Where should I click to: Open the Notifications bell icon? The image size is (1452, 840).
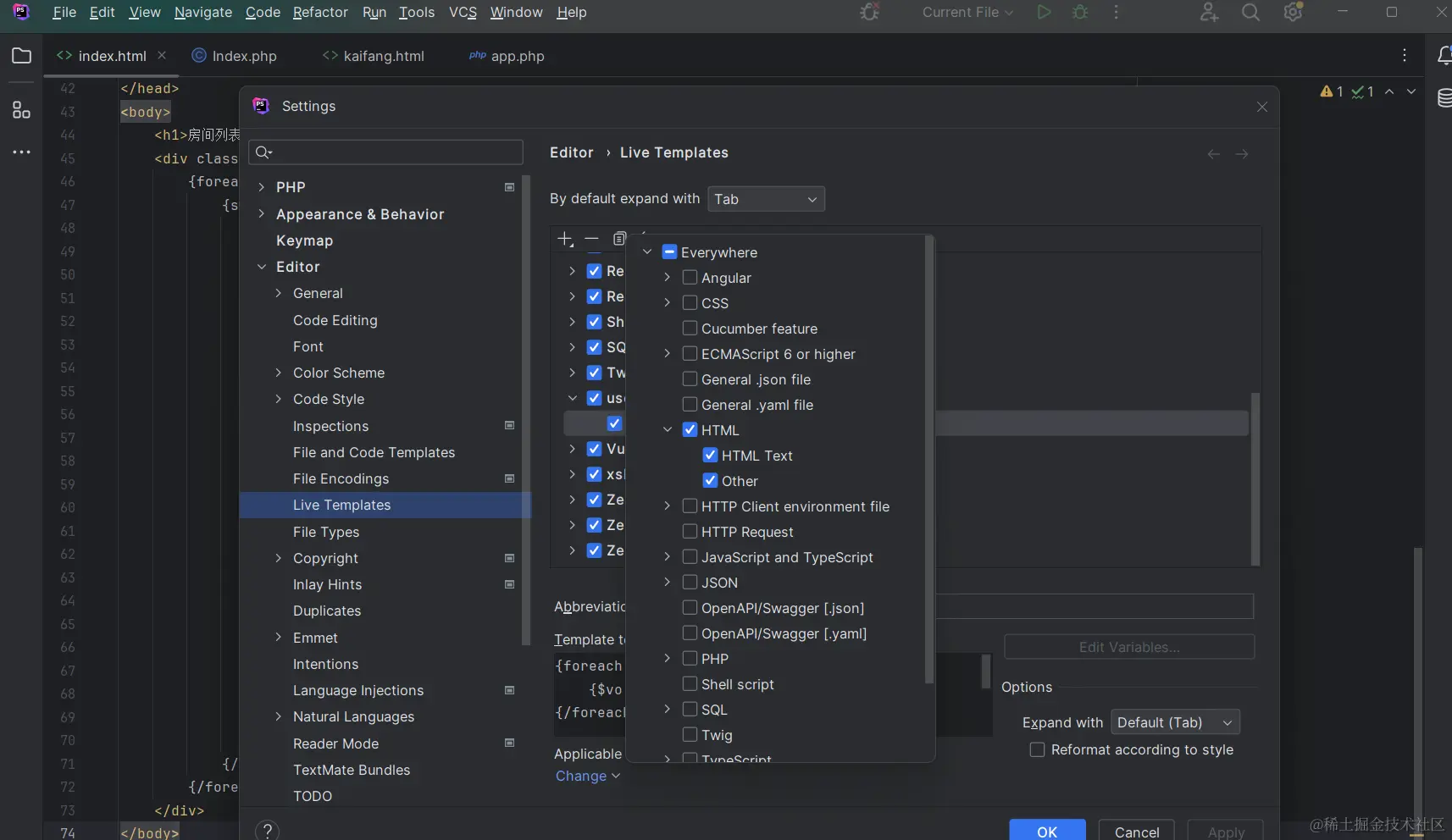coord(1444,56)
